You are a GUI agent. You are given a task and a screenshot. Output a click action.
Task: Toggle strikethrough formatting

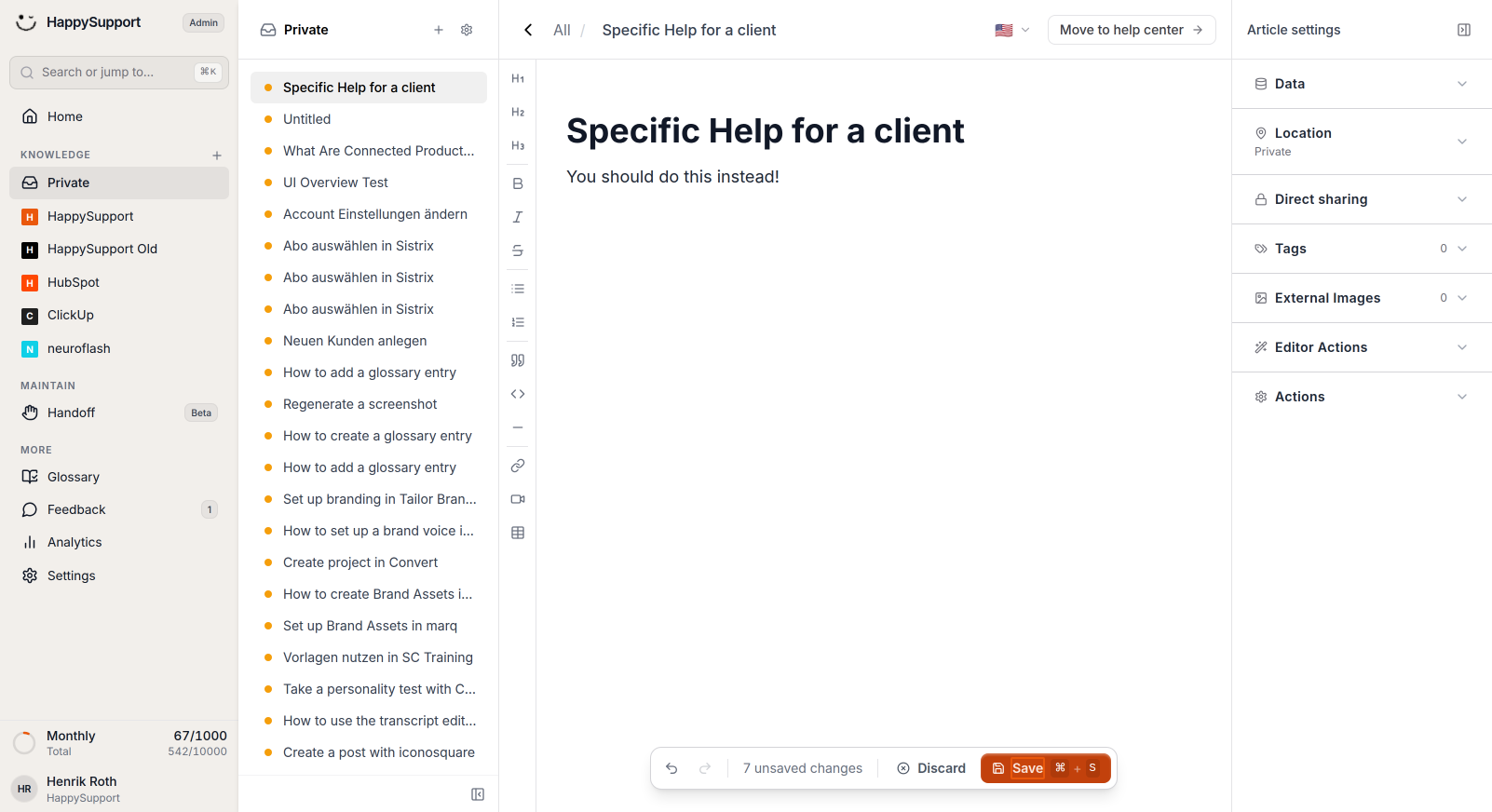pyautogui.click(x=518, y=250)
